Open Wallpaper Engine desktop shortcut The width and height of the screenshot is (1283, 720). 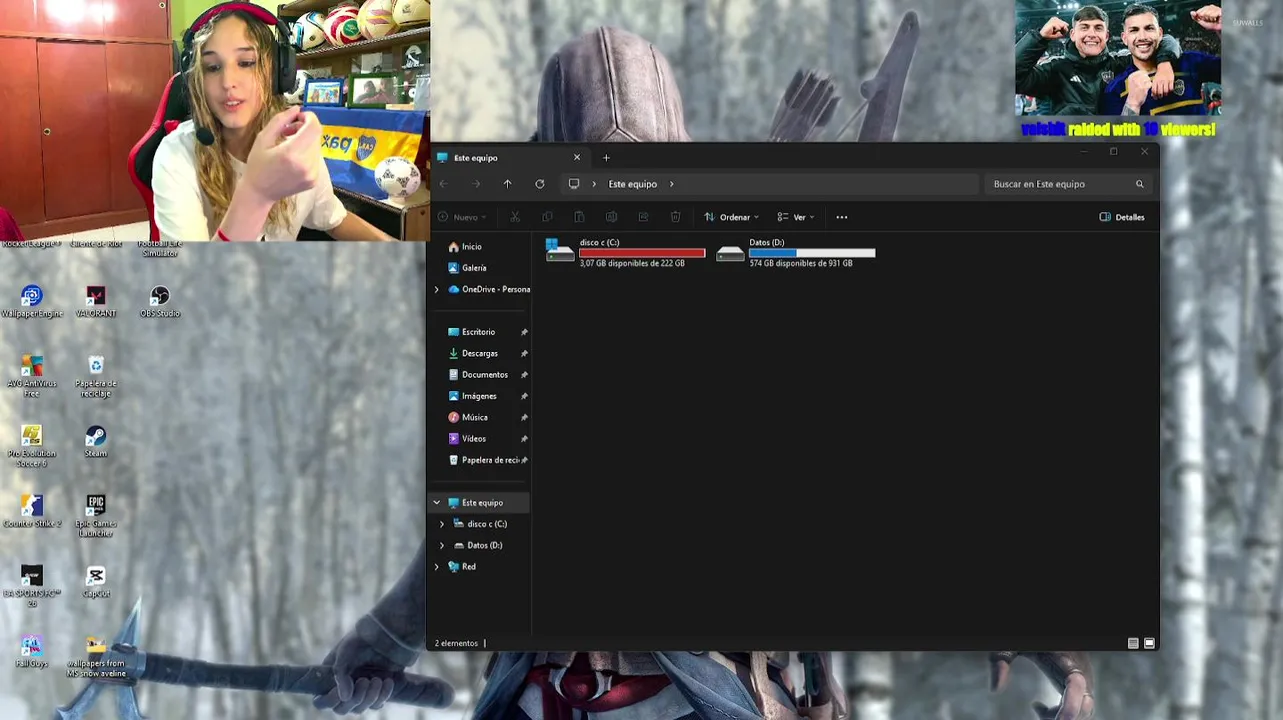[32, 301]
